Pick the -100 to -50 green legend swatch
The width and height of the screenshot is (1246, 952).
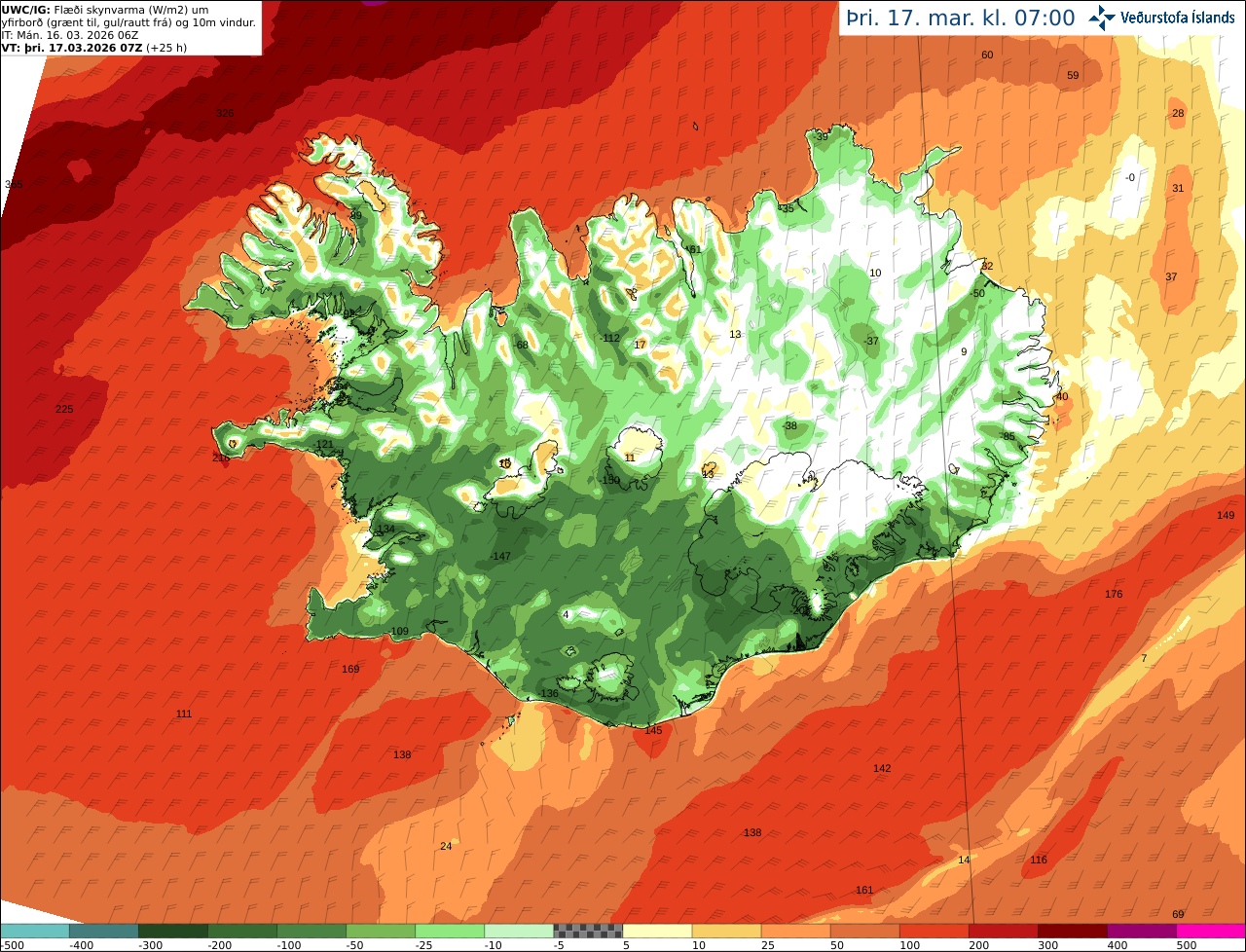[311, 931]
